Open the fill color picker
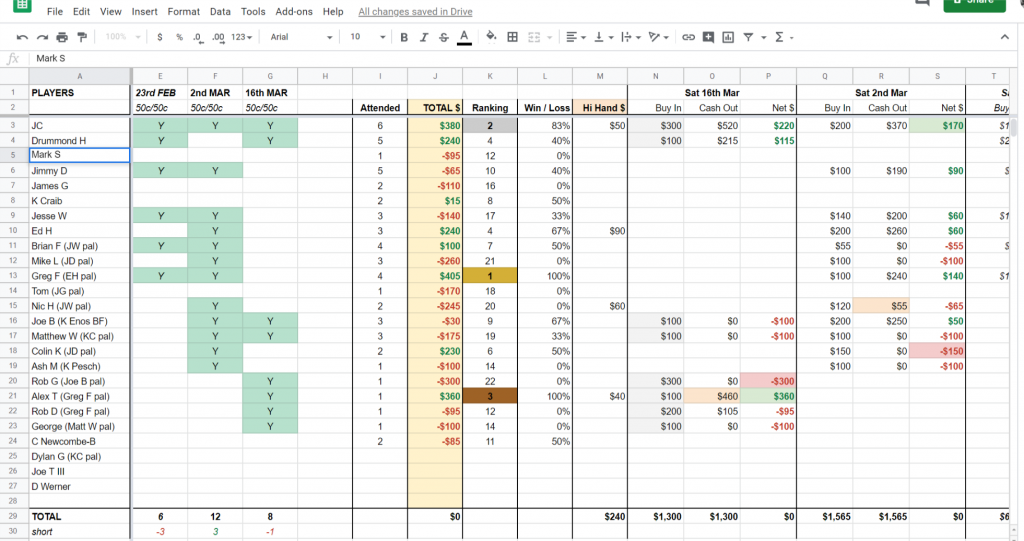Viewport: 1024px width, 541px height. point(491,37)
